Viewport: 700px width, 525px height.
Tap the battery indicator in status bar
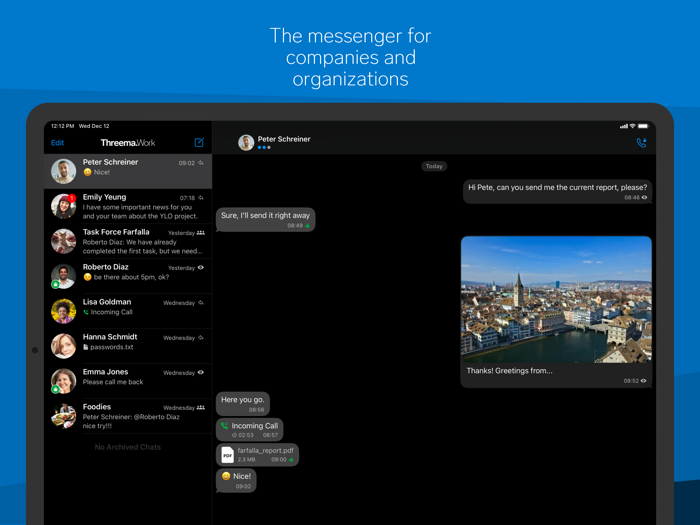(x=643, y=126)
